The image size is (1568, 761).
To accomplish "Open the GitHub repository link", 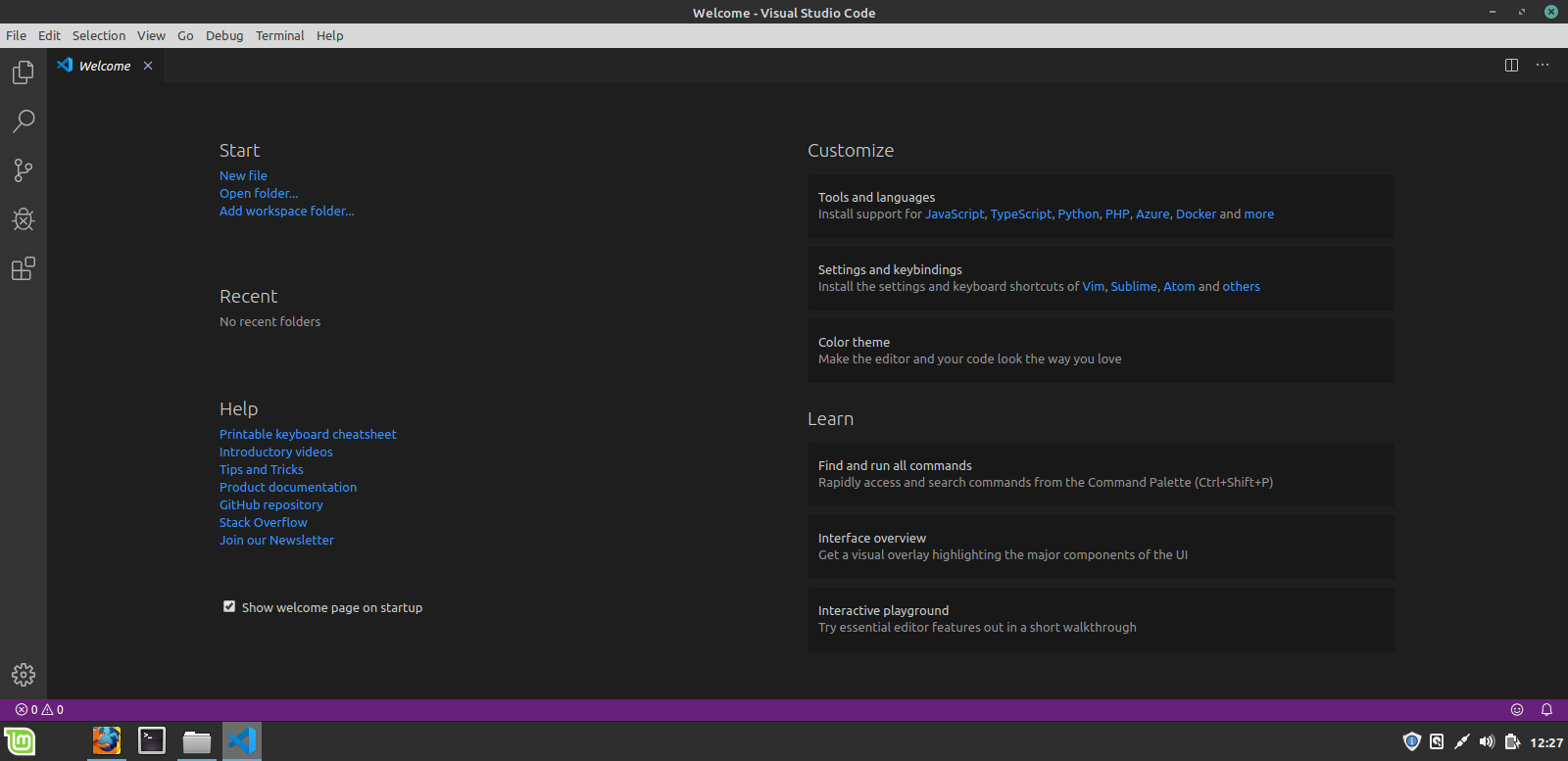I will point(270,505).
